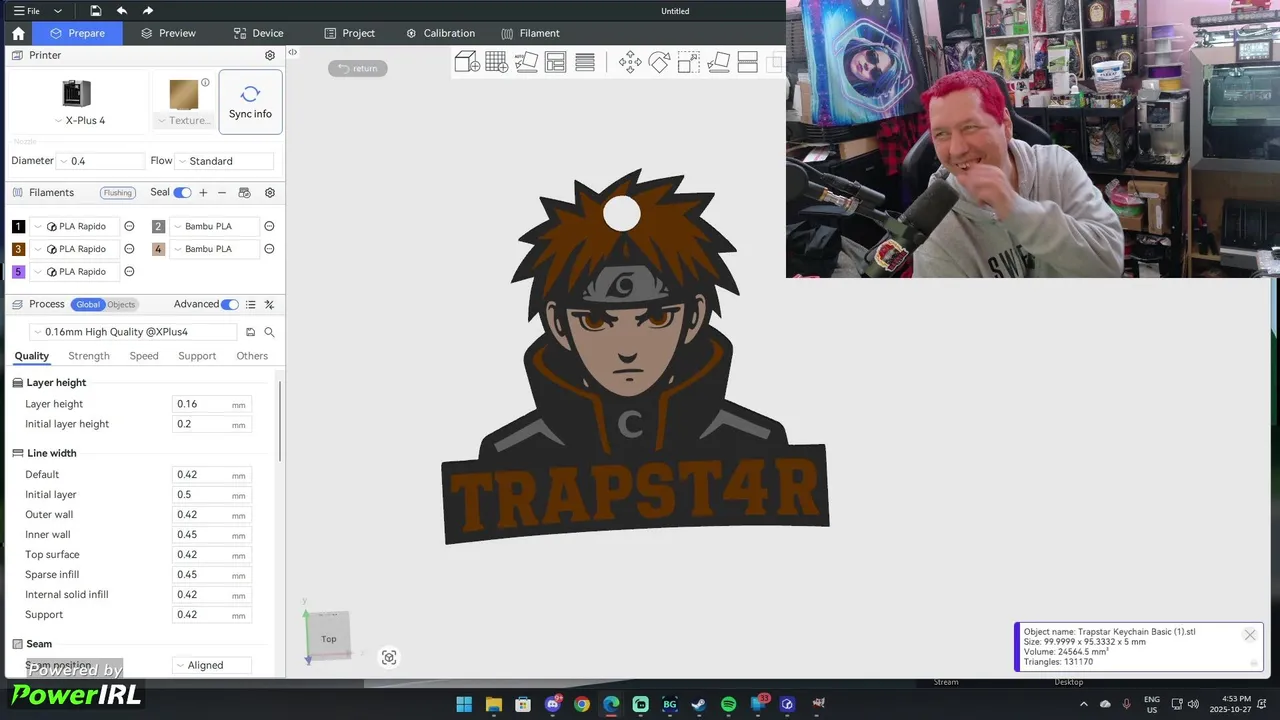Search process settings magnifier icon
Screen dimensions: 1280x720
269,332
